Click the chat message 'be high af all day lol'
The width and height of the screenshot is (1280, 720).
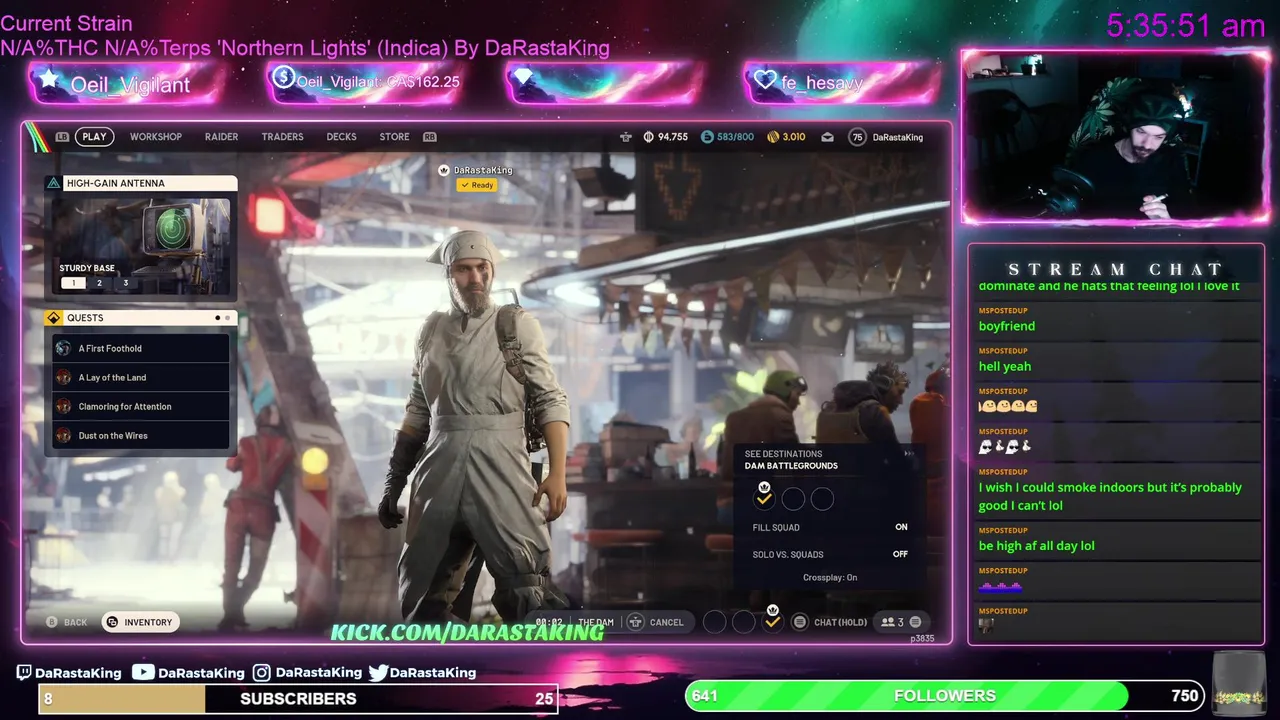click(x=1037, y=546)
